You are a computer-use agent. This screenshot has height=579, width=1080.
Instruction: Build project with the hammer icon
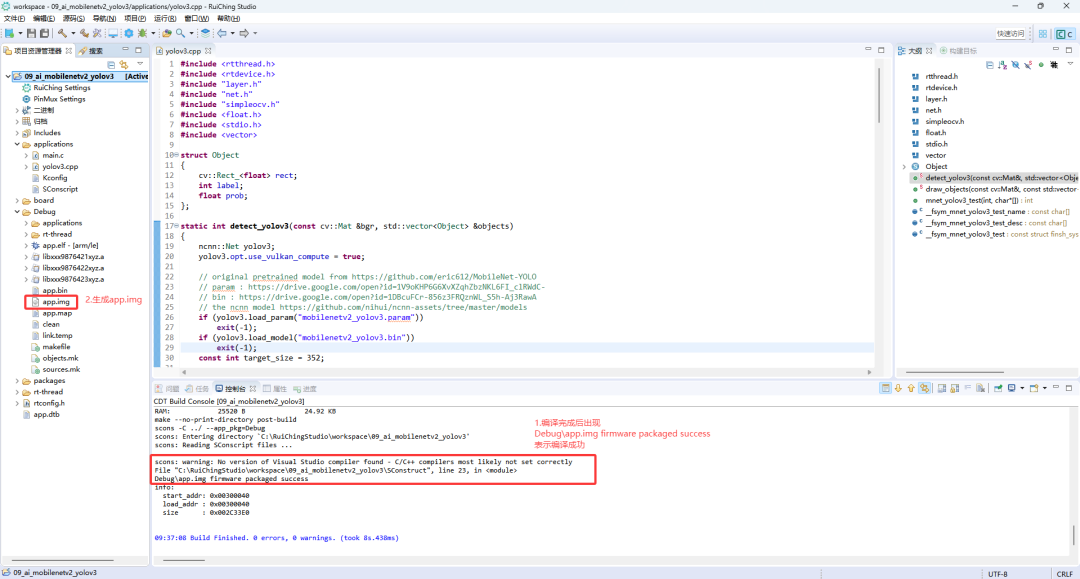[x=63, y=33]
